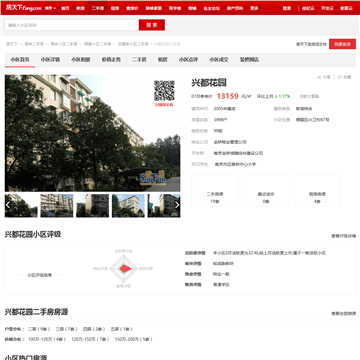Open the 二手房 tab in the community tab bar

click(139, 60)
